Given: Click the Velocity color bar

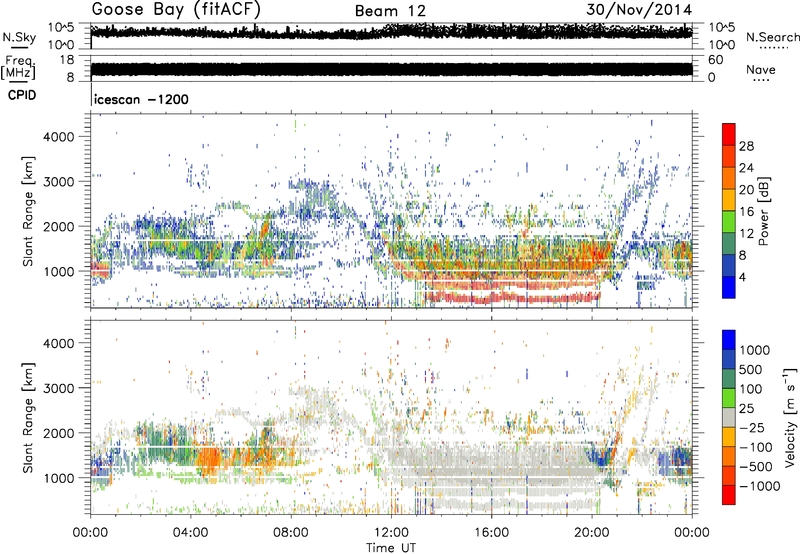Looking at the screenshot, I should pyautogui.click(x=729, y=417).
